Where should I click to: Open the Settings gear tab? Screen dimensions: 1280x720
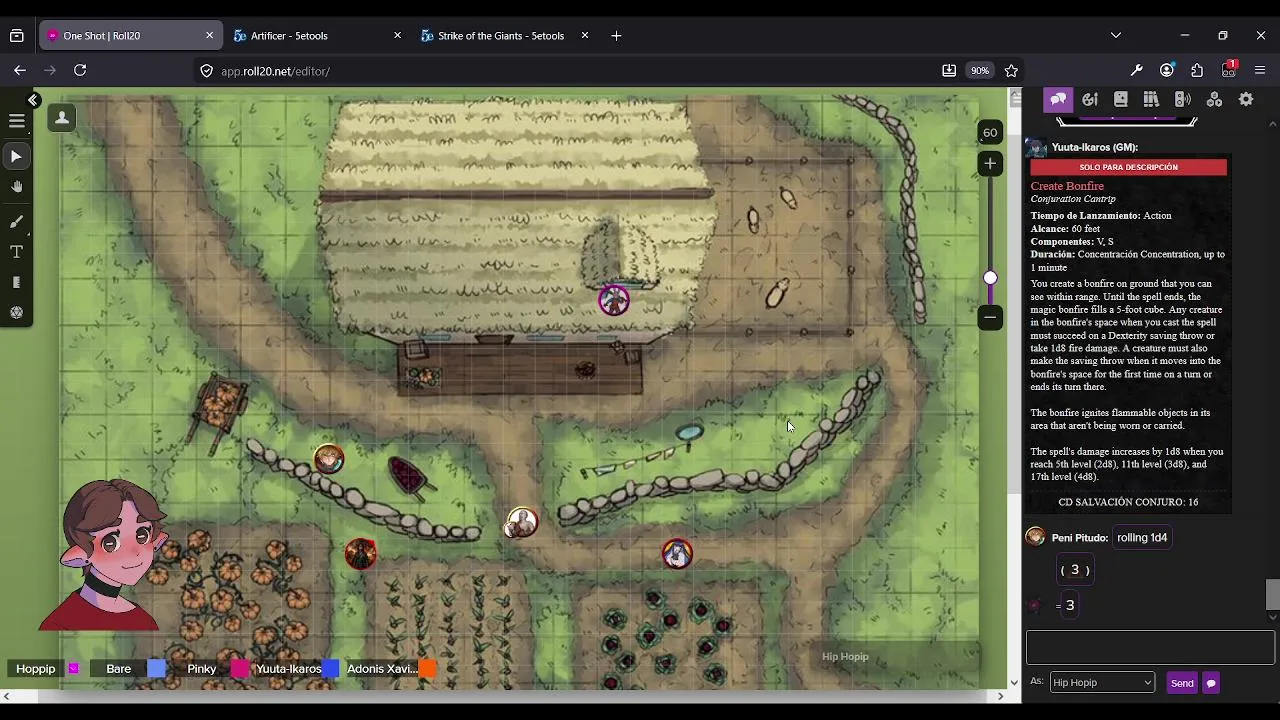point(1246,99)
